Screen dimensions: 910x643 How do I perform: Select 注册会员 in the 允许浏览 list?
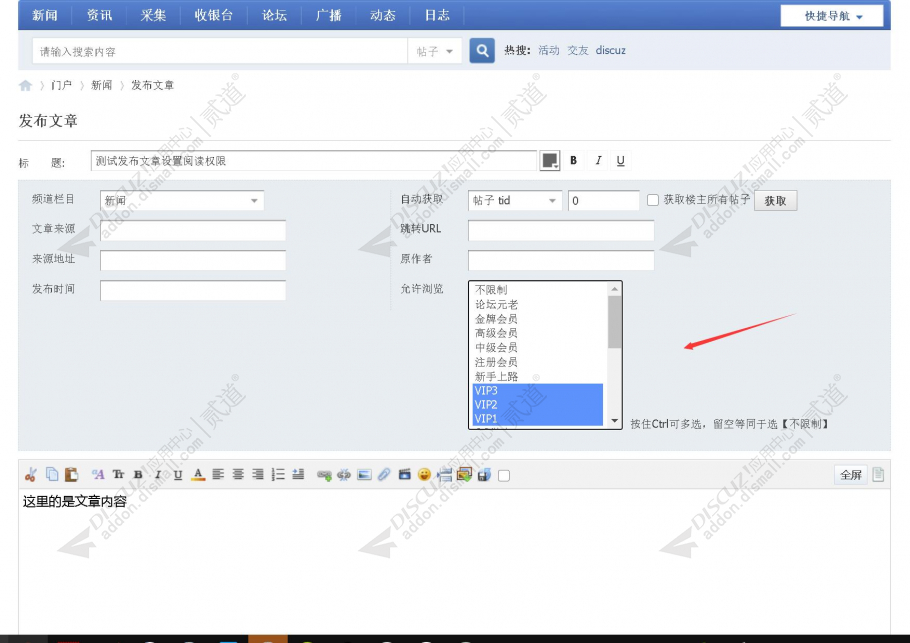(539, 362)
